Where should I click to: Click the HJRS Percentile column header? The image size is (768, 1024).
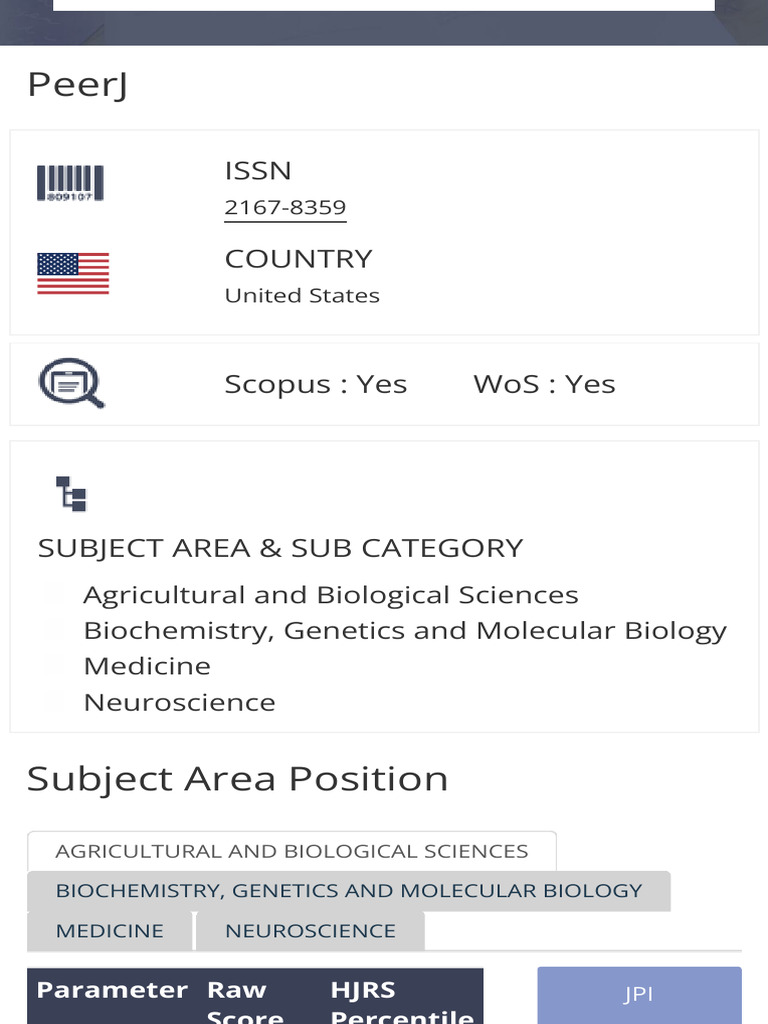402,1002
